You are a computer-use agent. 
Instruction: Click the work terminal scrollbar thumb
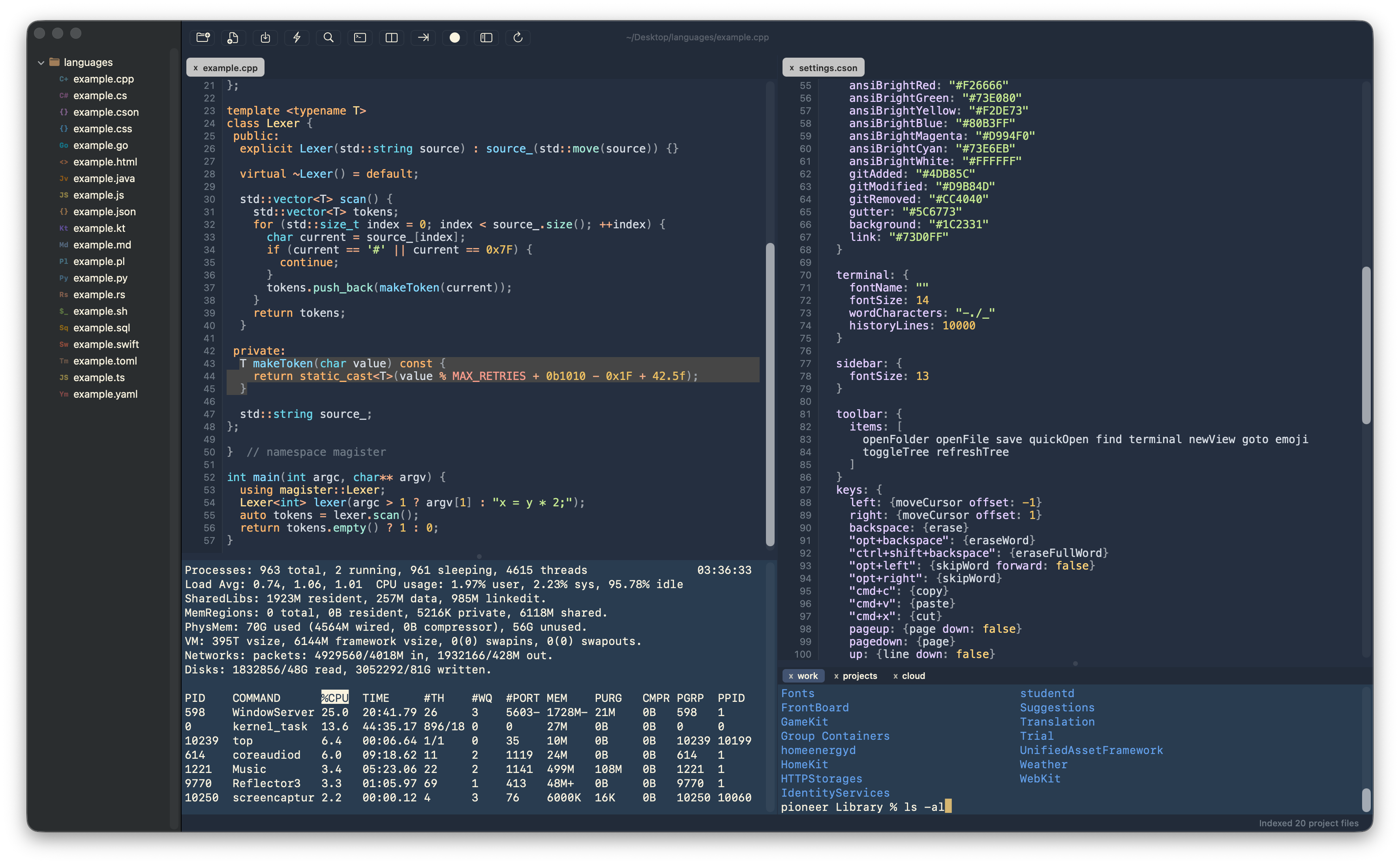click(1366, 800)
